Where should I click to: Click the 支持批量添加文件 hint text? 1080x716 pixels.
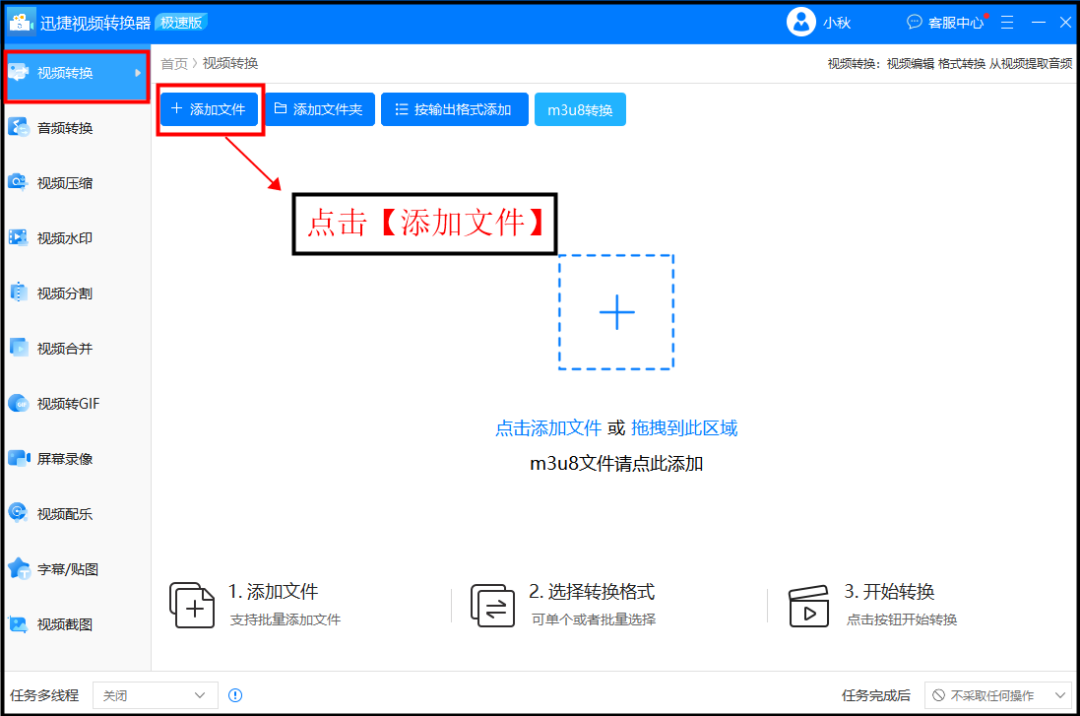(285, 620)
